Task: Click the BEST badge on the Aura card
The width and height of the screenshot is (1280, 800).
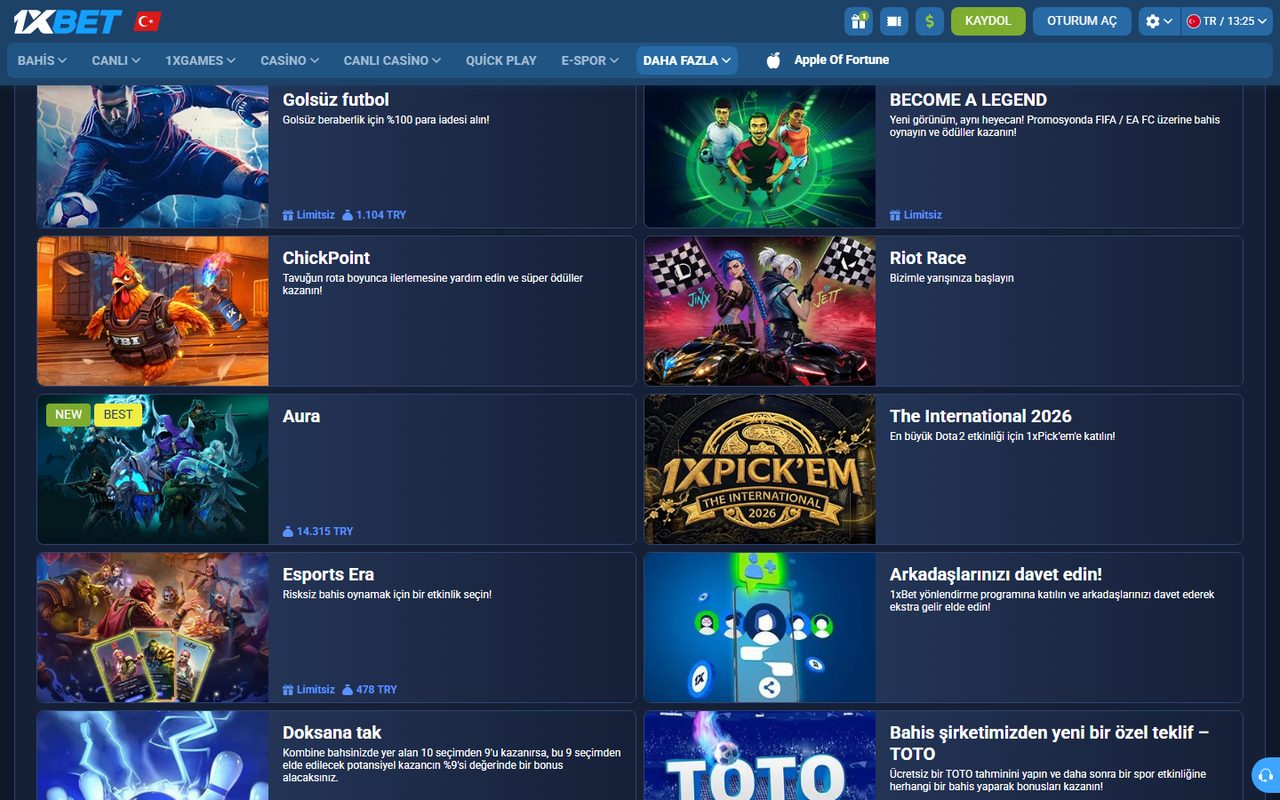Action: click(x=118, y=415)
